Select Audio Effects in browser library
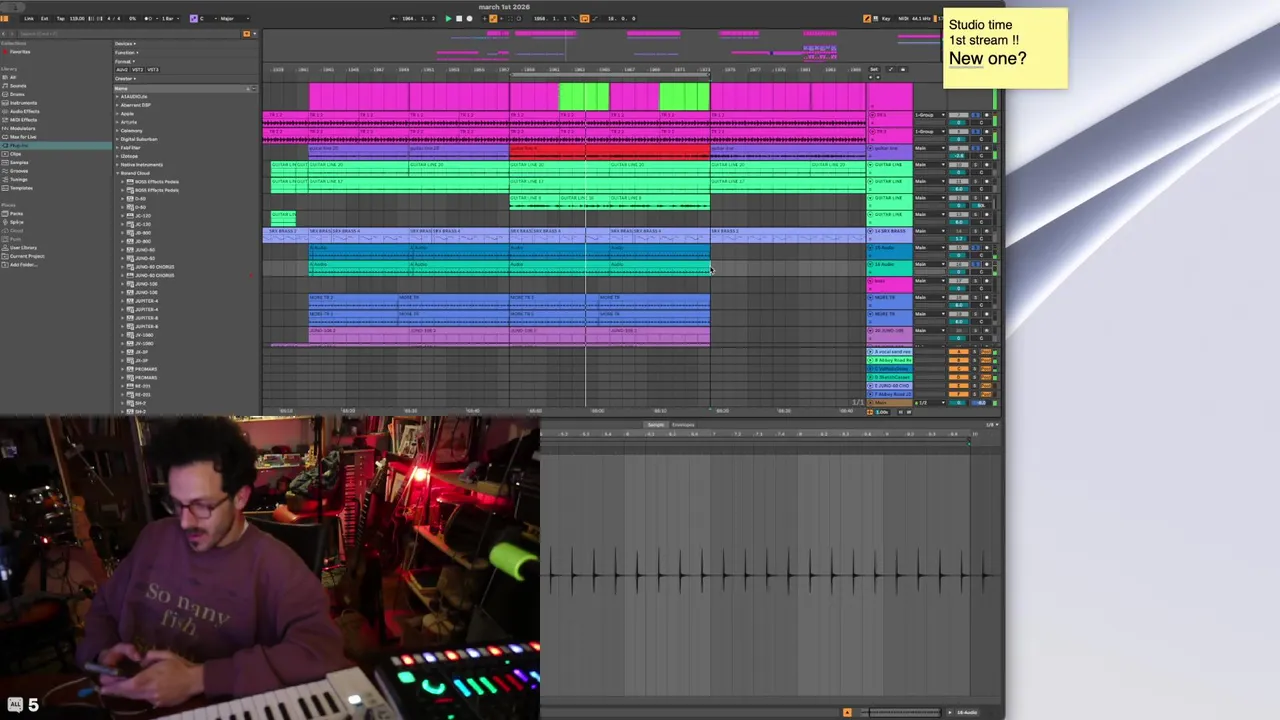 click(x=24, y=111)
